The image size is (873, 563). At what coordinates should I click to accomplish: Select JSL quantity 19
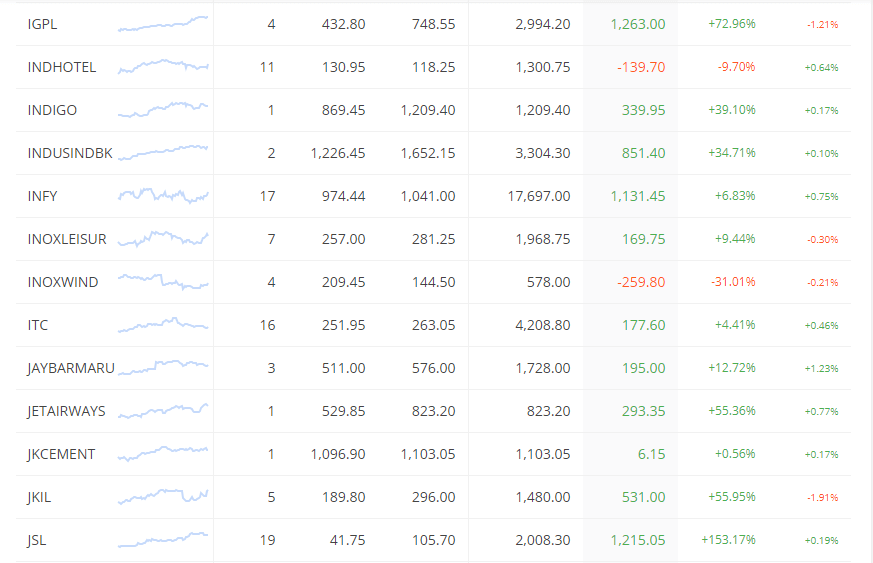pos(268,540)
